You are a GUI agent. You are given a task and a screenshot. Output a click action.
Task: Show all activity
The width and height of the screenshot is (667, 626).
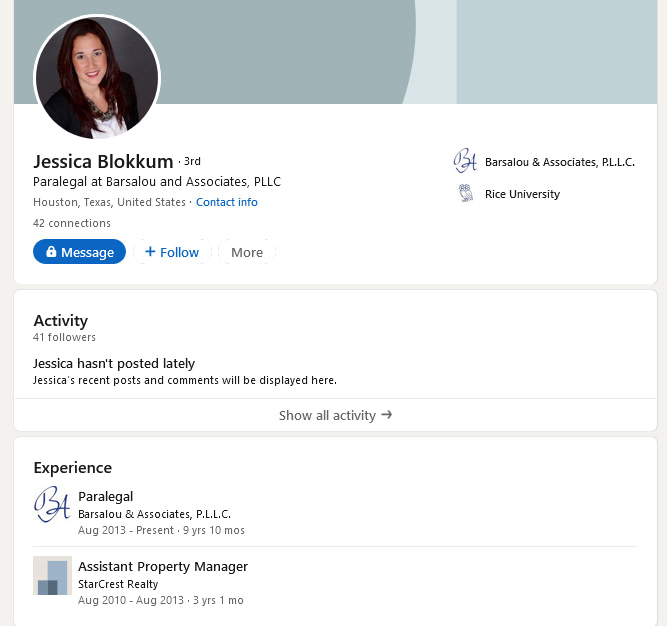point(335,415)
